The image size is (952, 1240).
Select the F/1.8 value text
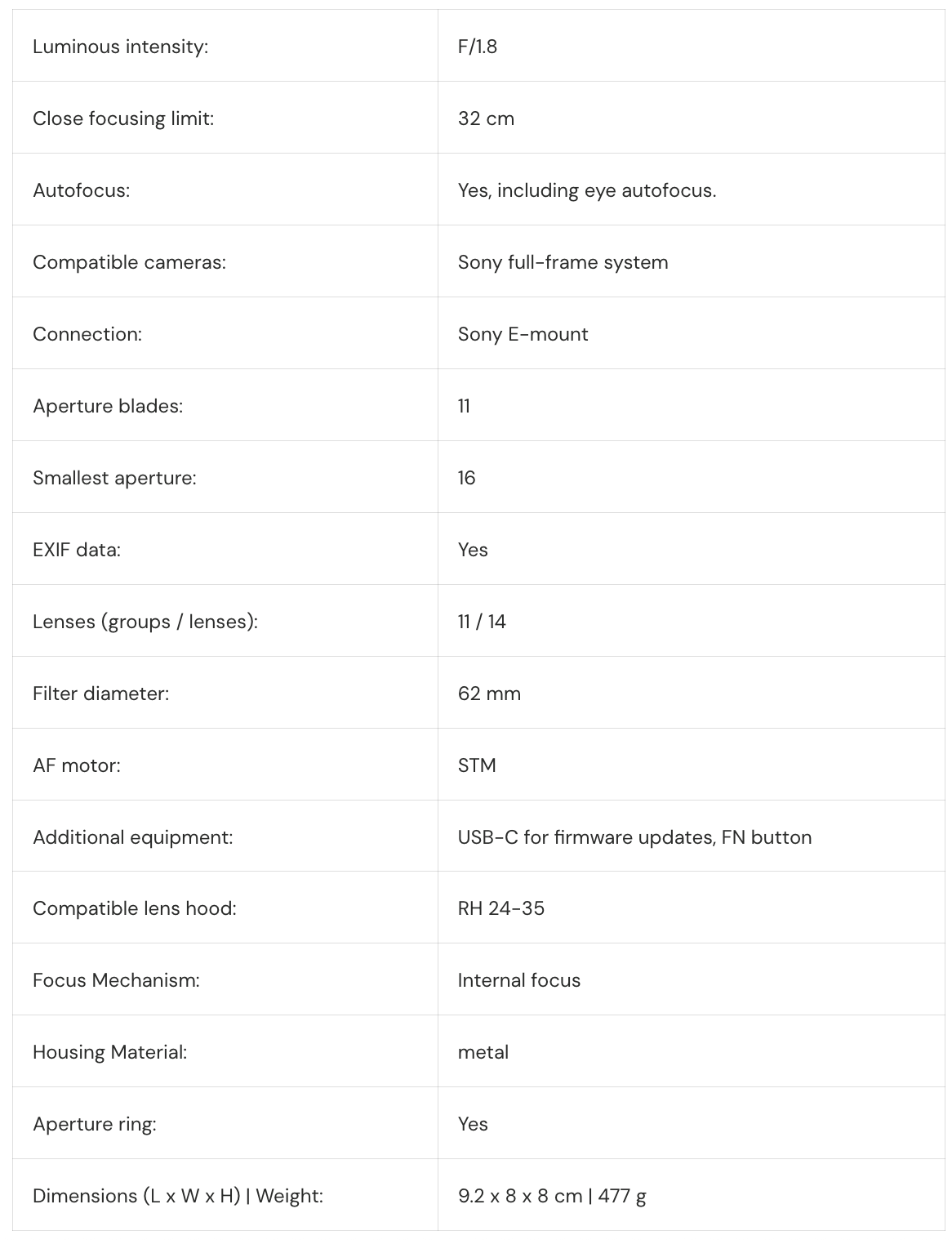(x=478, y=47)
